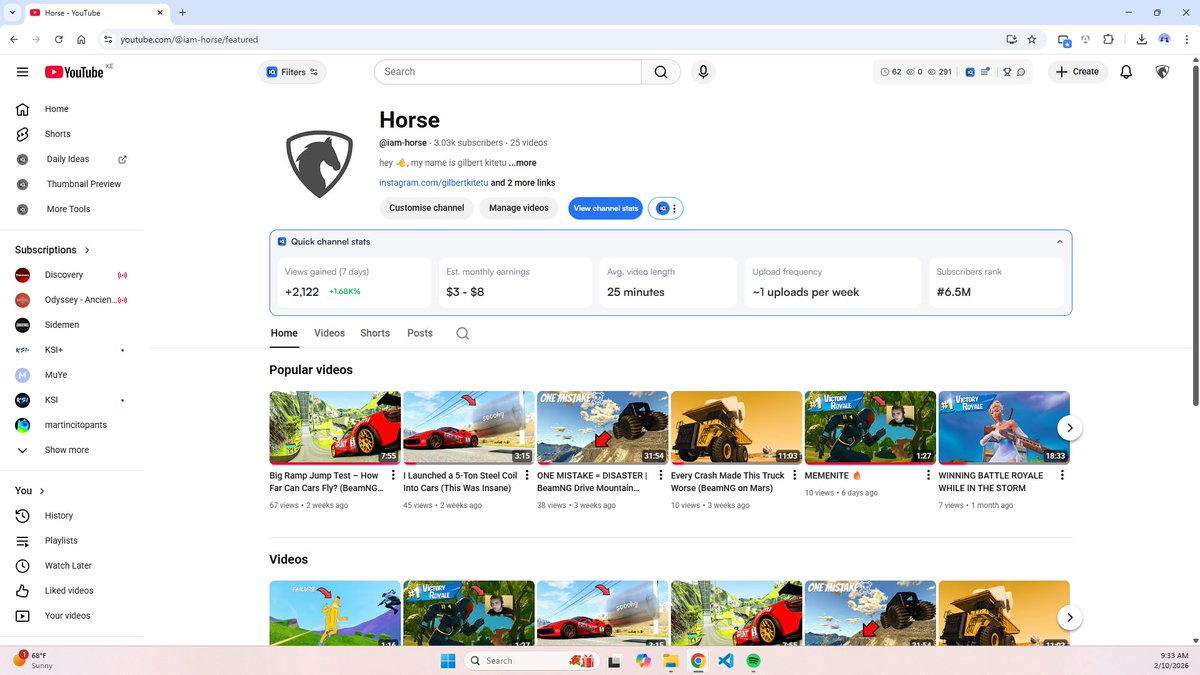
Task: Open Visual Studio Code from taskbar
Action: click(726, 661)
